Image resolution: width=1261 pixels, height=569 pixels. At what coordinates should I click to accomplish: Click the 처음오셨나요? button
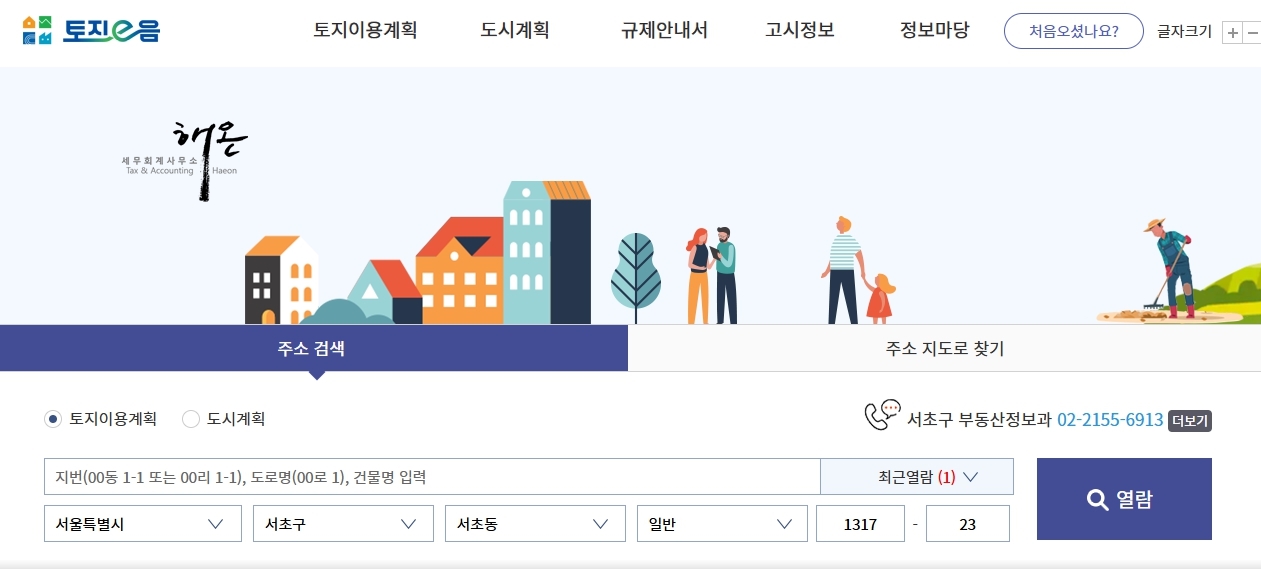[x=1074, y=31]
